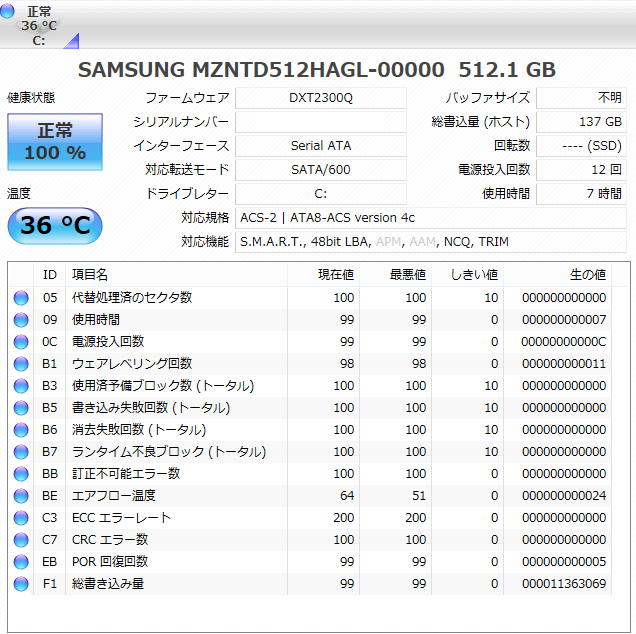Viewport: 636px width, 634px height.
Task: Click raw value 00000000000C
Action: tap(564, 342)
